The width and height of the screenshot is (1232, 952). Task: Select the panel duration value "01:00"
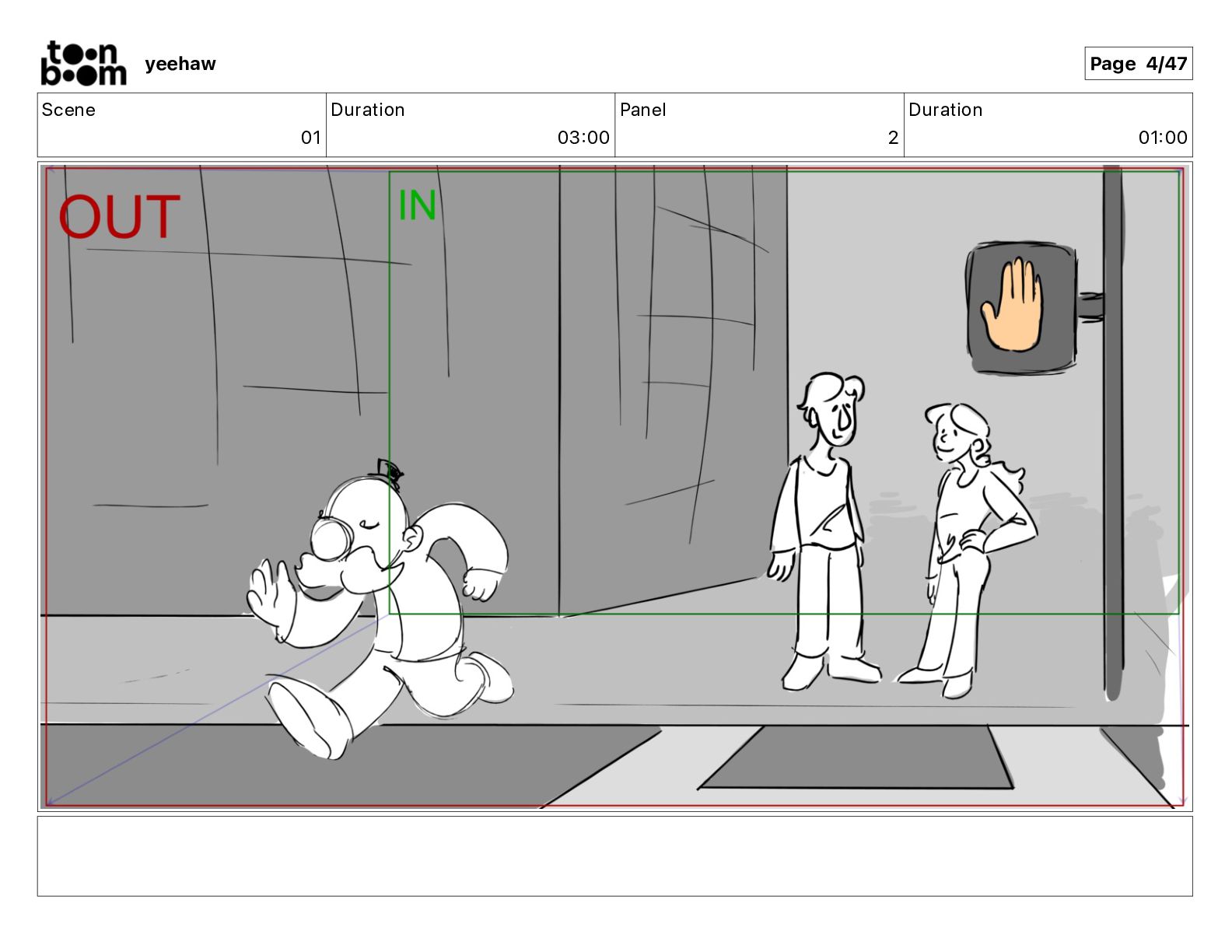[1163, 138]
